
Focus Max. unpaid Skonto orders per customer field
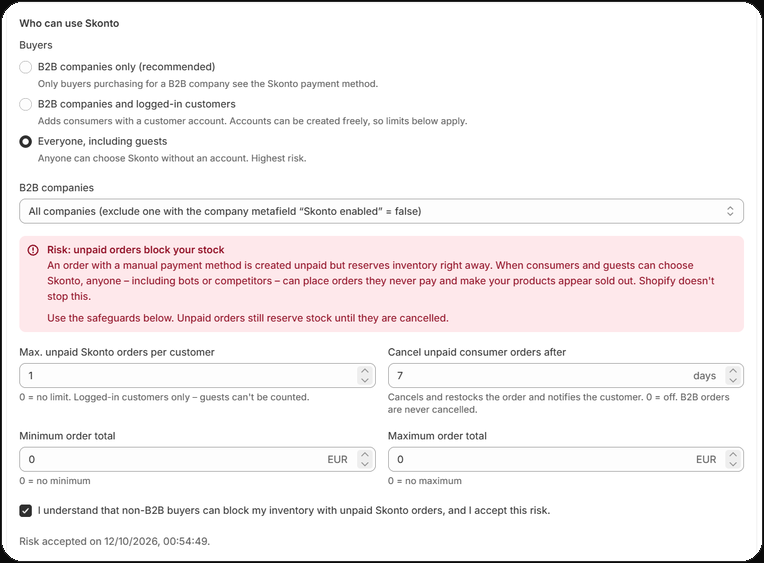coord(197,376)
